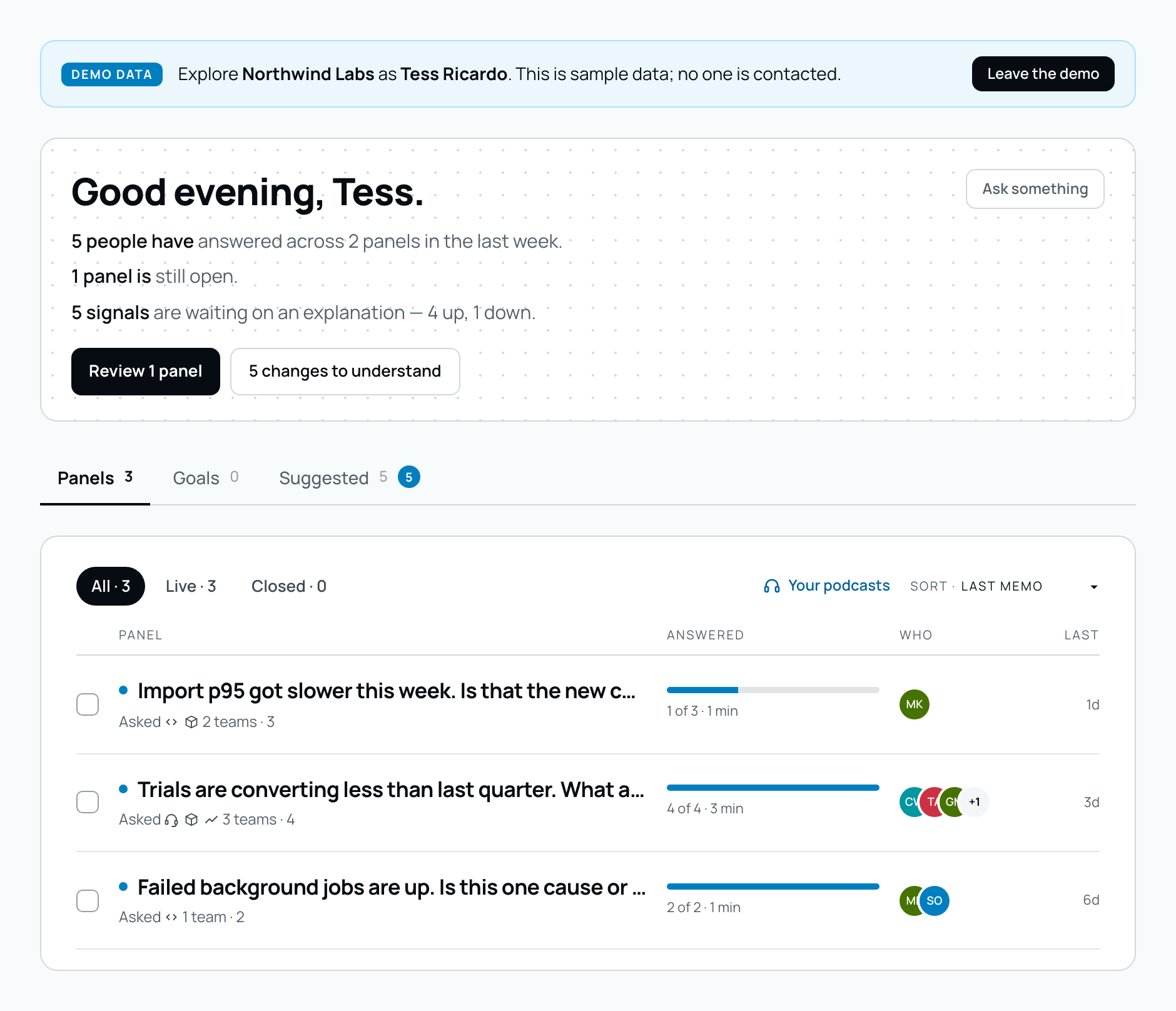Open the Ask something field

(1035, 189)
